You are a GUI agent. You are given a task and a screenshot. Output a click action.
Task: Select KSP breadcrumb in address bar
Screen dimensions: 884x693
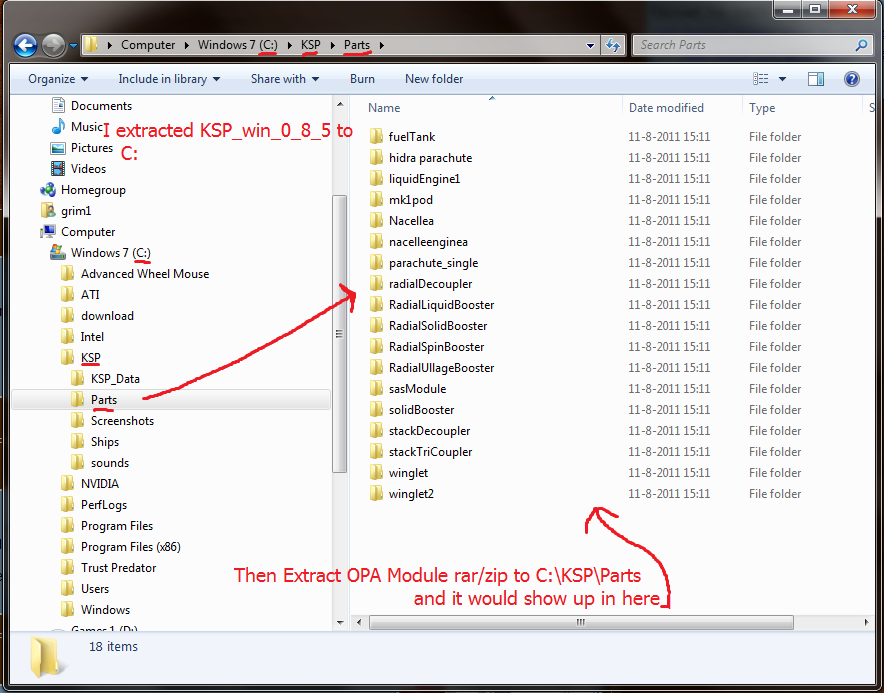[x=311, y=45]
